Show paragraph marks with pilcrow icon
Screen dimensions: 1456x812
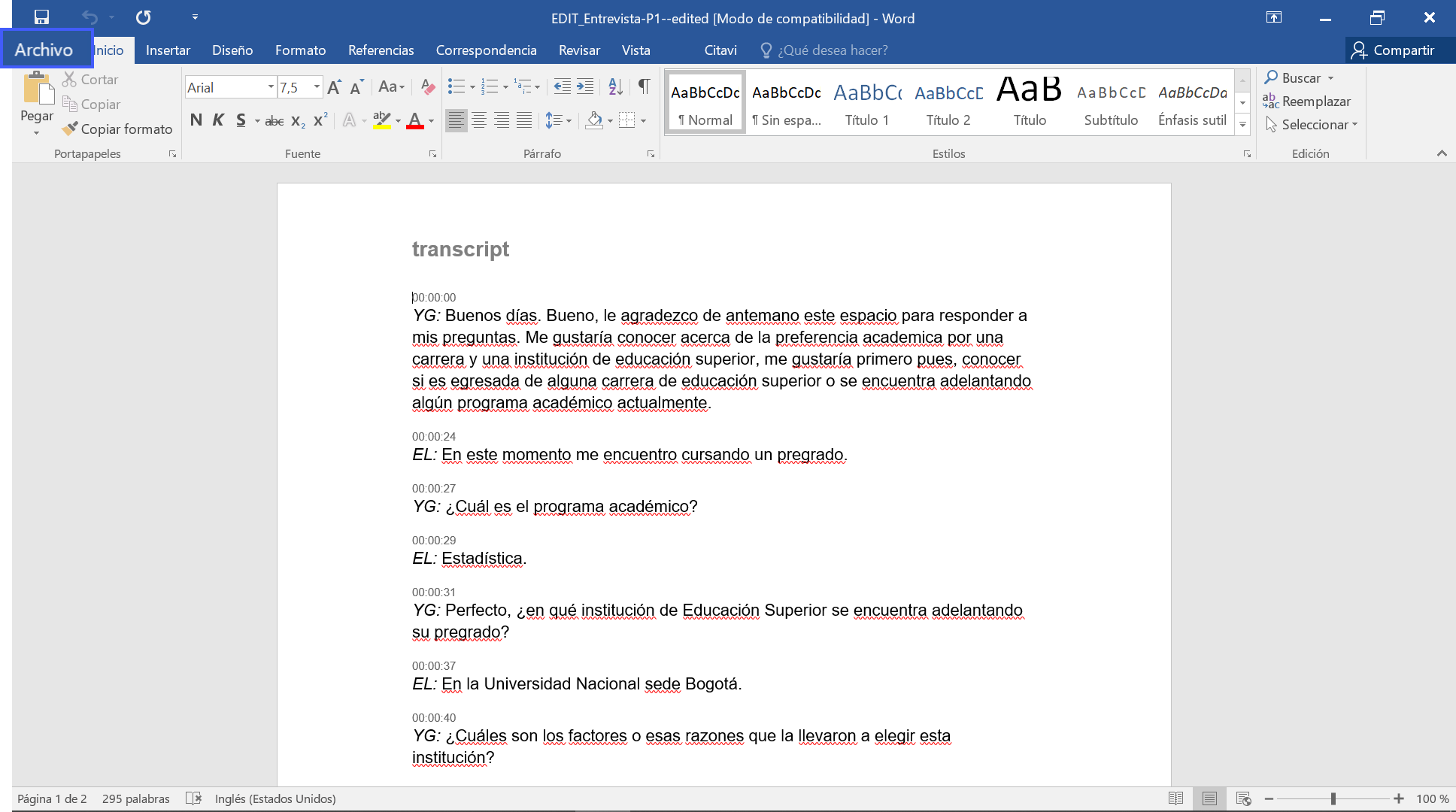coord(645,87)
